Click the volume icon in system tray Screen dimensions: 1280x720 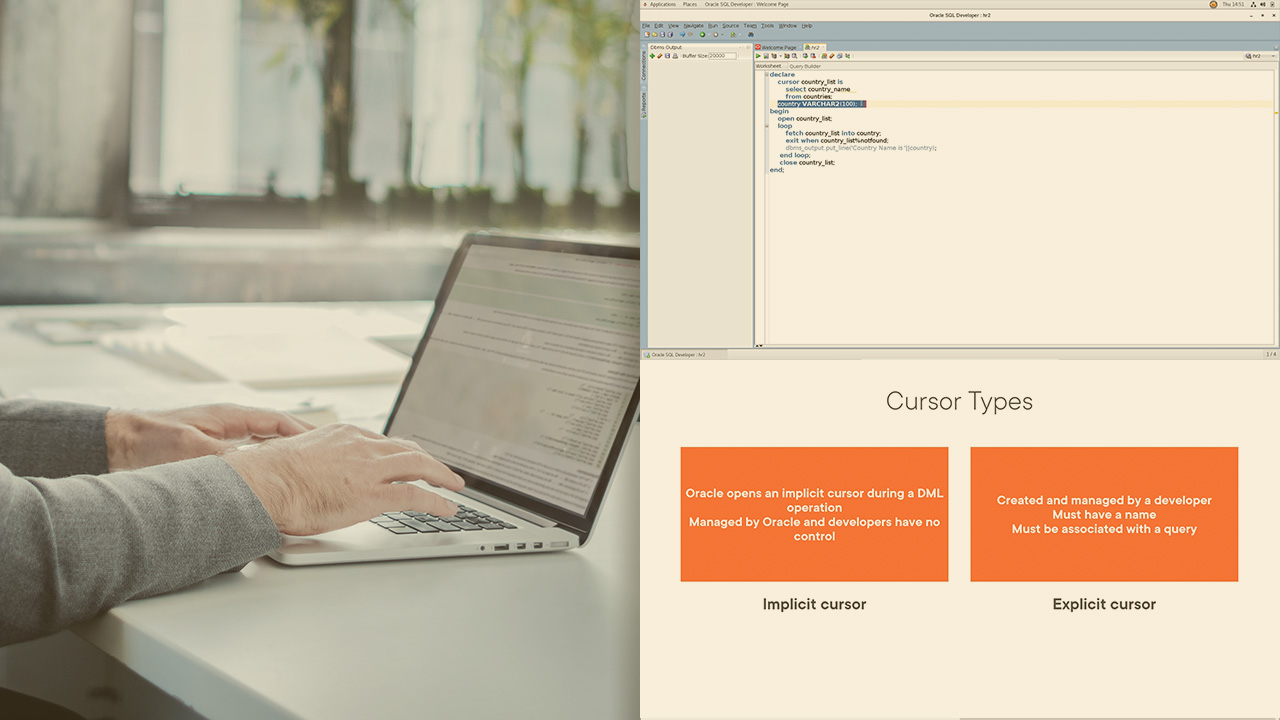(x=1263, y=4)
